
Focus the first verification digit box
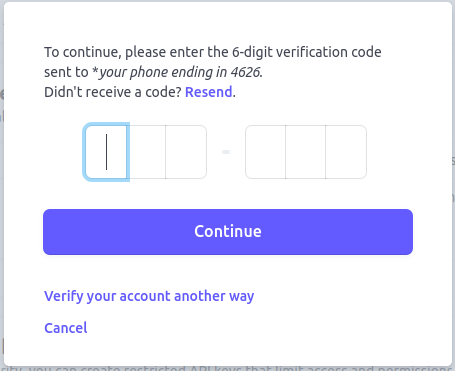(x=106, y=152)
